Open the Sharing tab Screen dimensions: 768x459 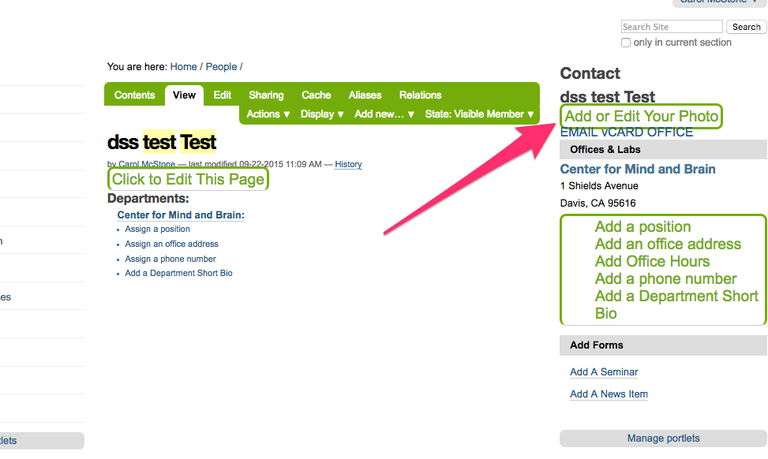[x=266, y=95]
